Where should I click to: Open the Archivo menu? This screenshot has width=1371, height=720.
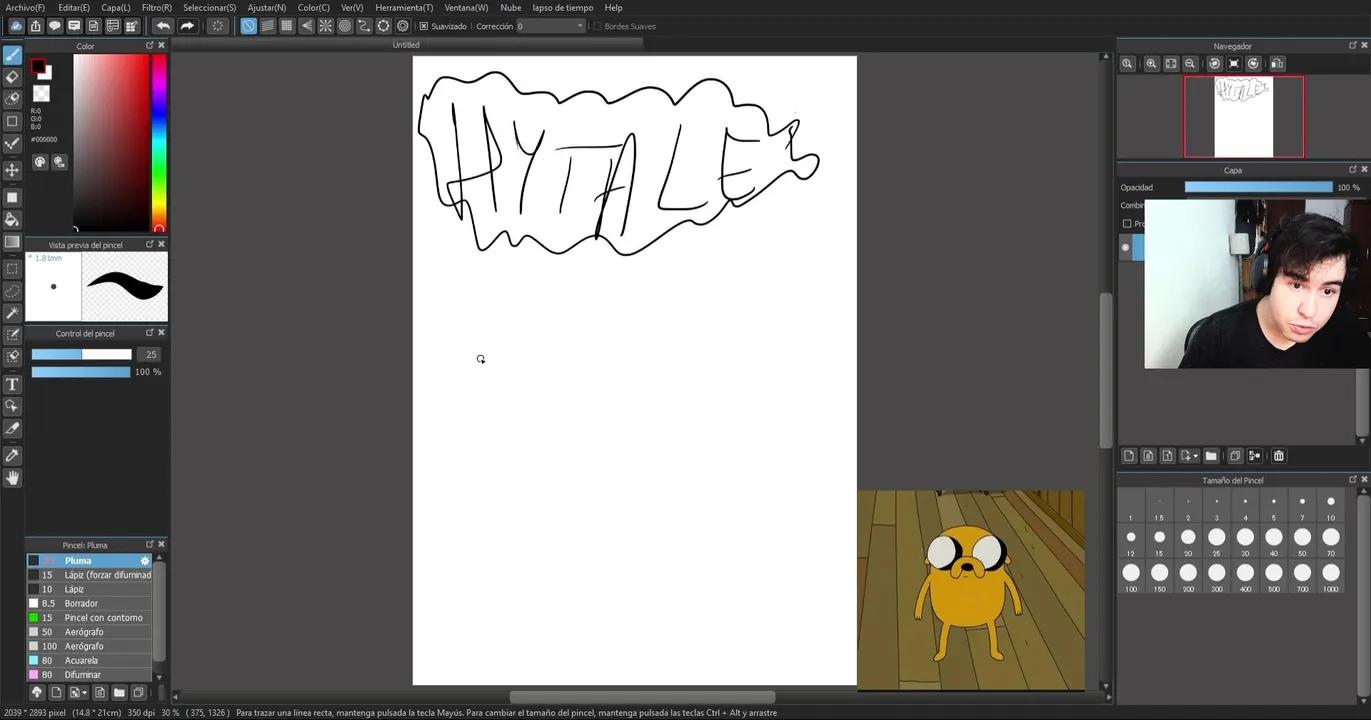pyautogui.click(x=25, y=7)
